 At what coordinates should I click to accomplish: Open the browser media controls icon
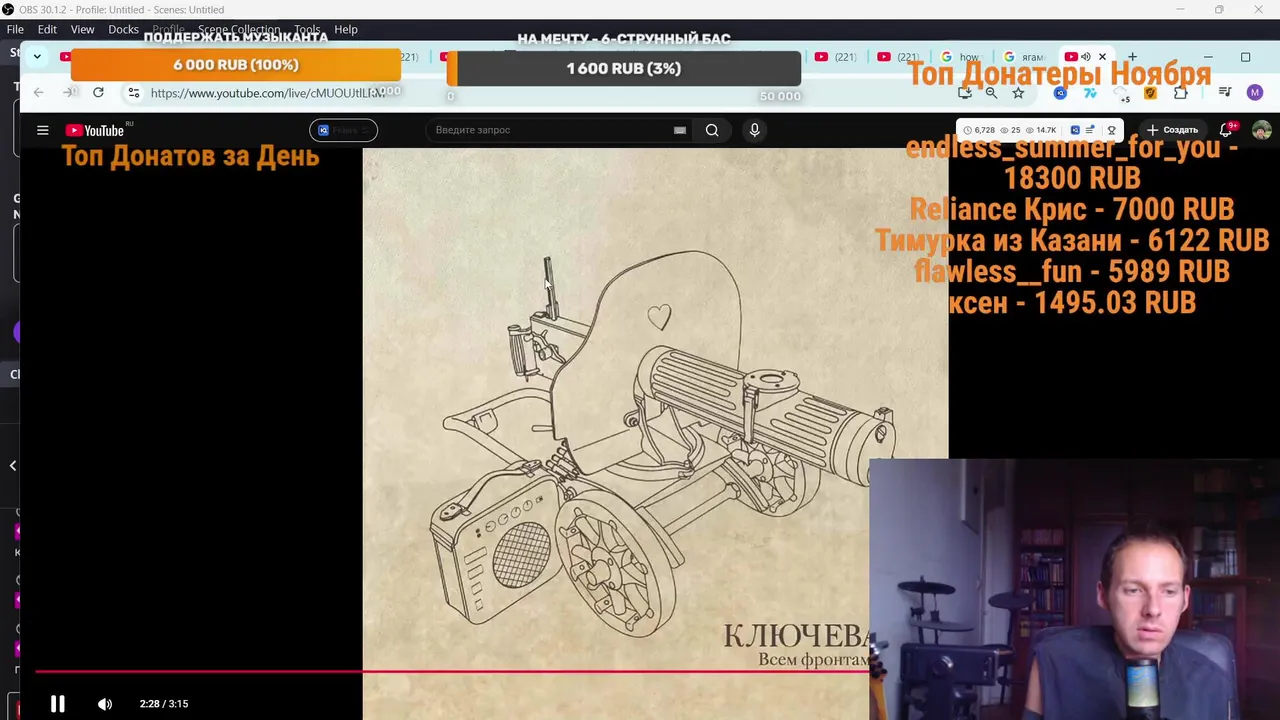pyautogui.click(x=1225, y=93)
